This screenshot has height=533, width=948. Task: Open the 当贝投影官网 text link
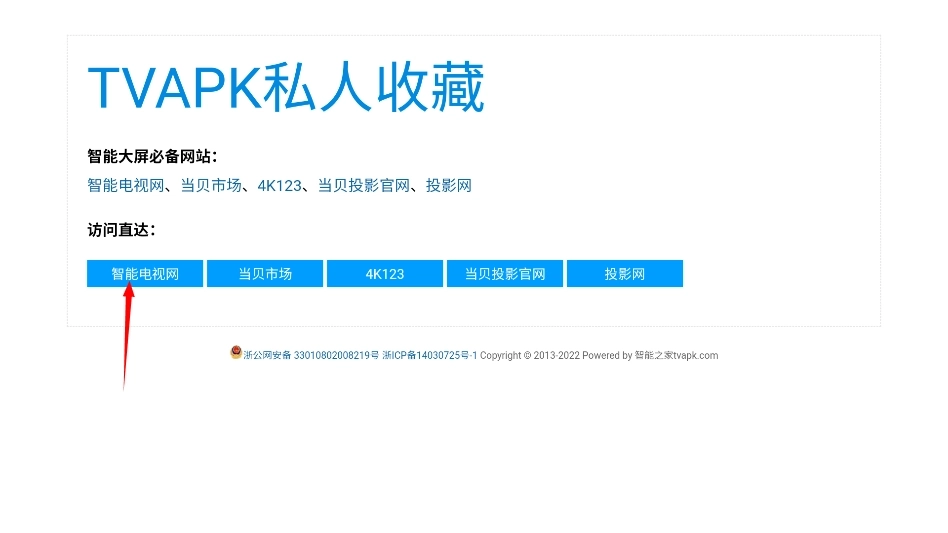click(x=364, y=185)
